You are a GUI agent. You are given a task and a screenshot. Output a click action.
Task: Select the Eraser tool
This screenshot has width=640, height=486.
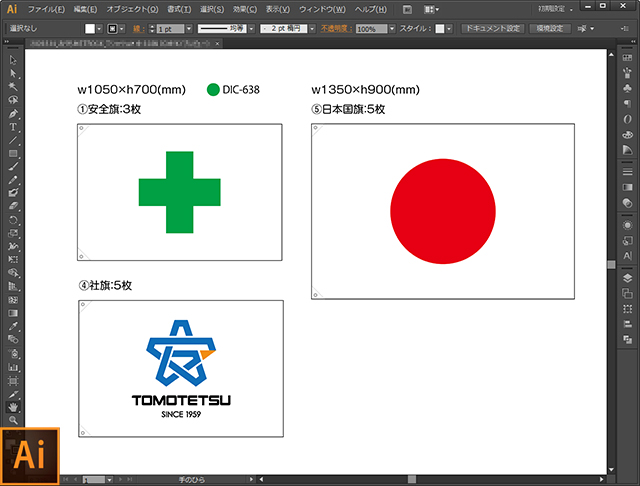(13, 206)
